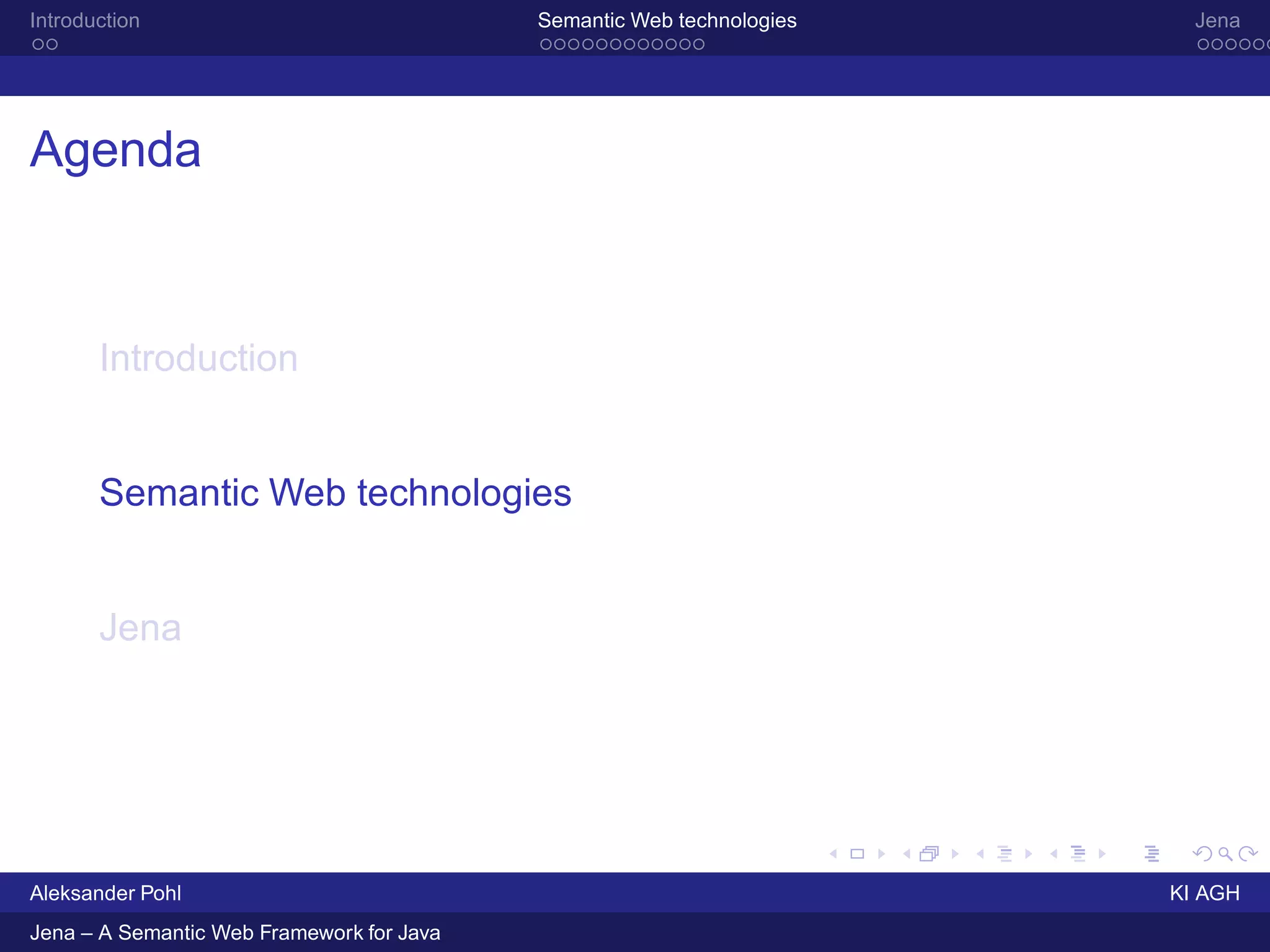Jump to first slide circle under Introduction
The height and width of the screenshot is (952, 1270).
point(38,45)
